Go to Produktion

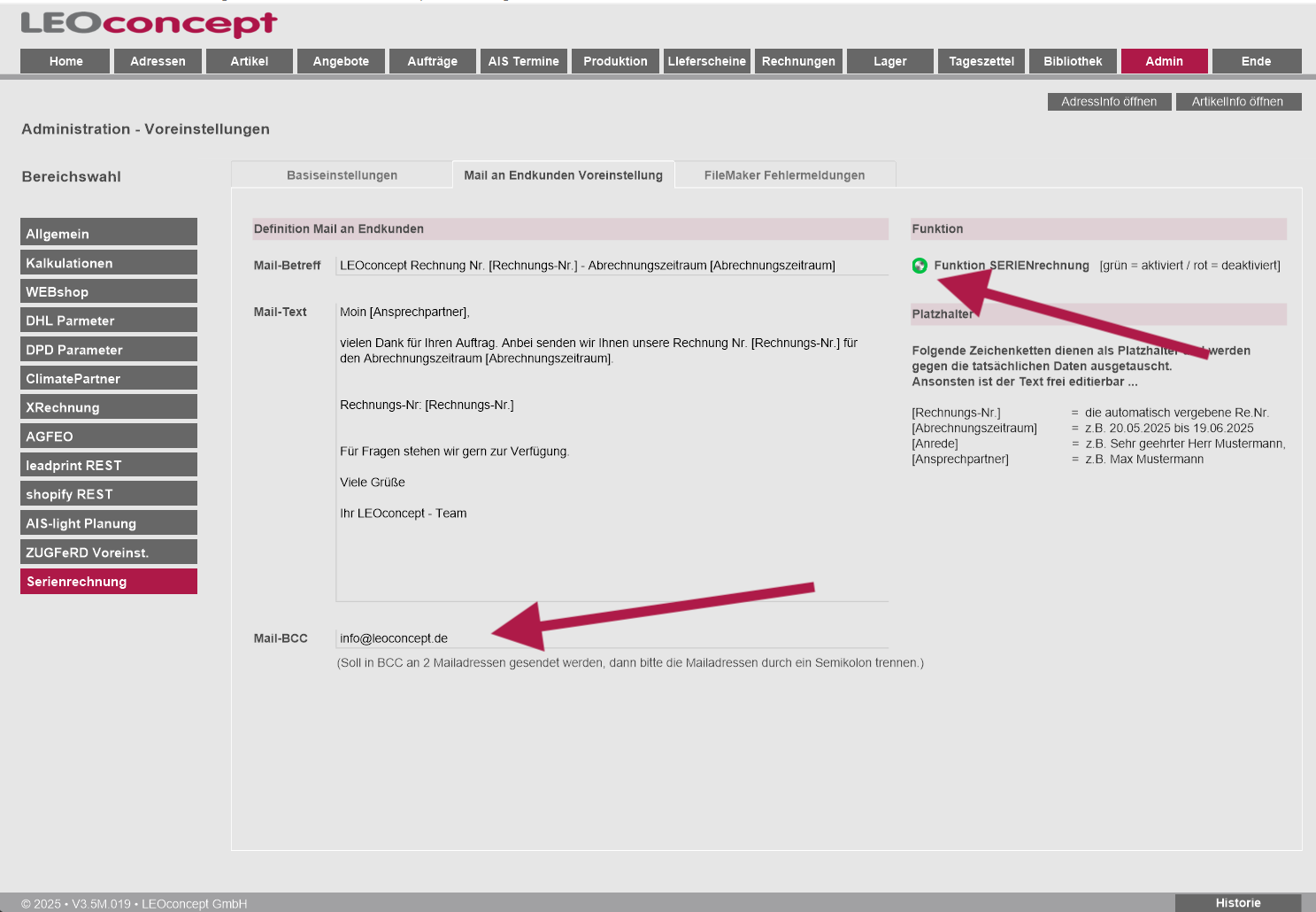click(x=615, y=61)
